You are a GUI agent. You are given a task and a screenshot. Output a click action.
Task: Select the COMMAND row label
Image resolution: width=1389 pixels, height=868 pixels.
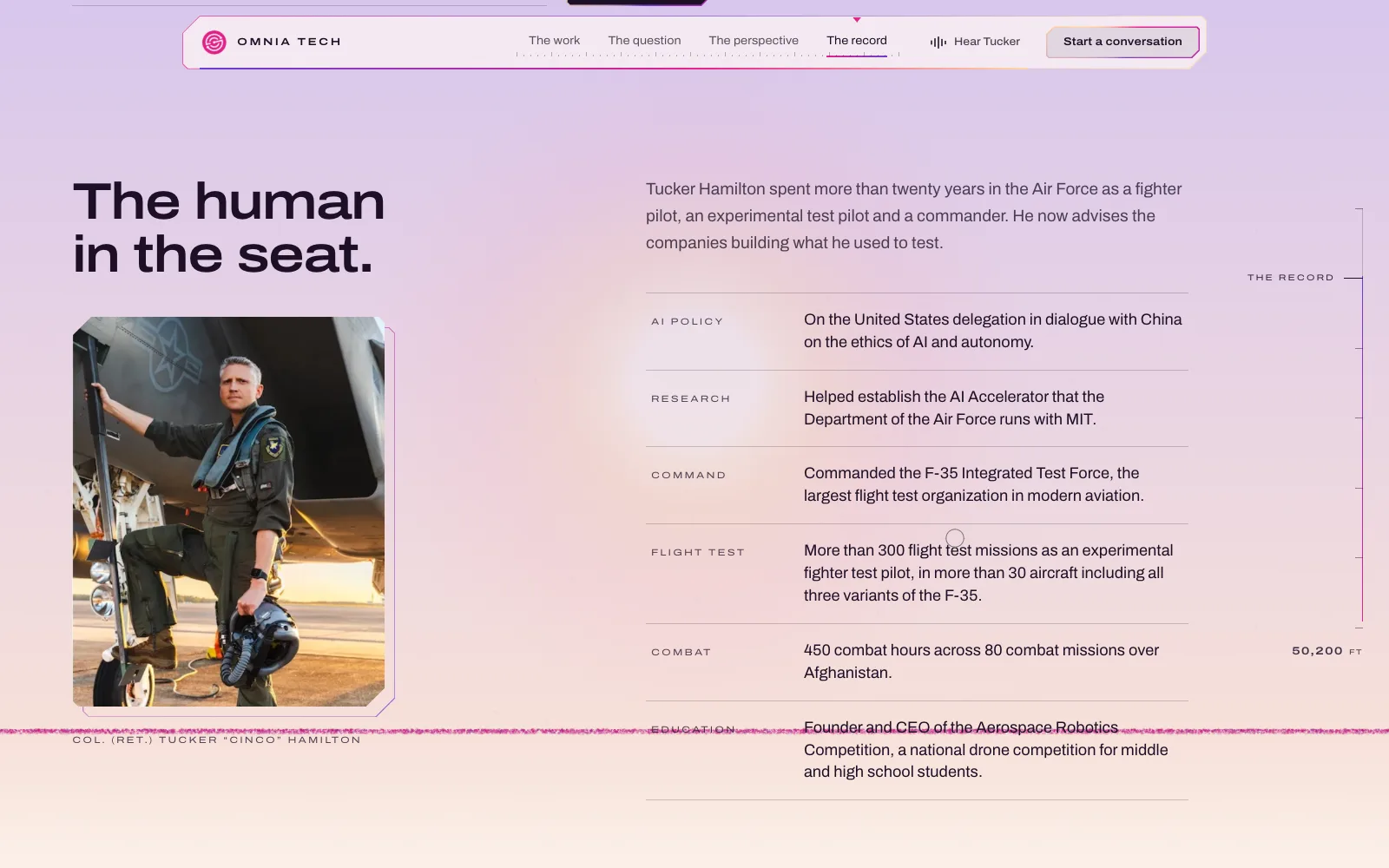point(688,475)
